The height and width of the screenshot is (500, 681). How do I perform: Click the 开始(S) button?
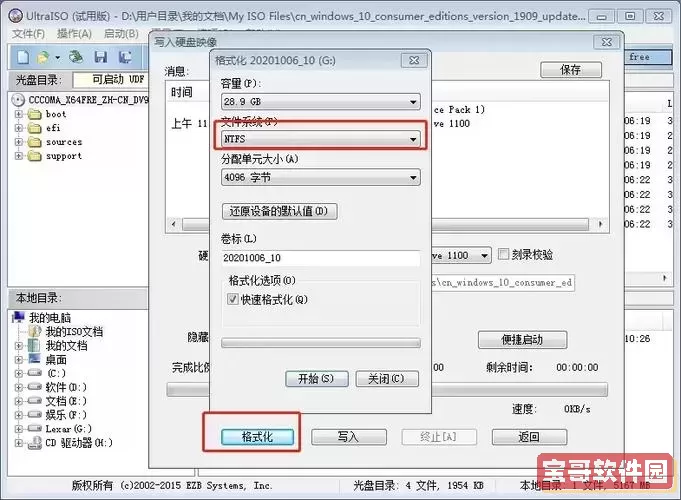click(316, 378)
